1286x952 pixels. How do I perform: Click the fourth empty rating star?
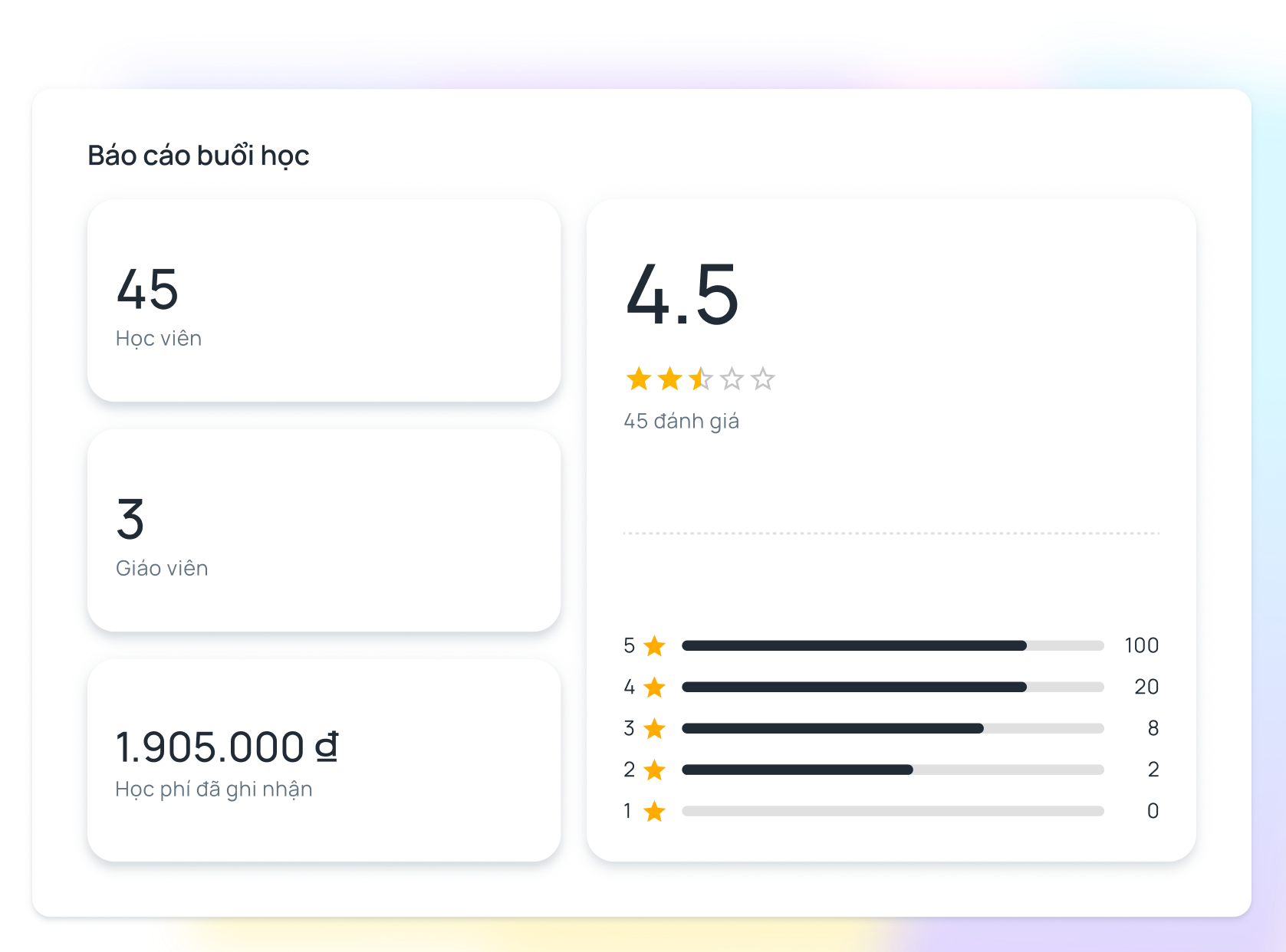click(732, 379)
